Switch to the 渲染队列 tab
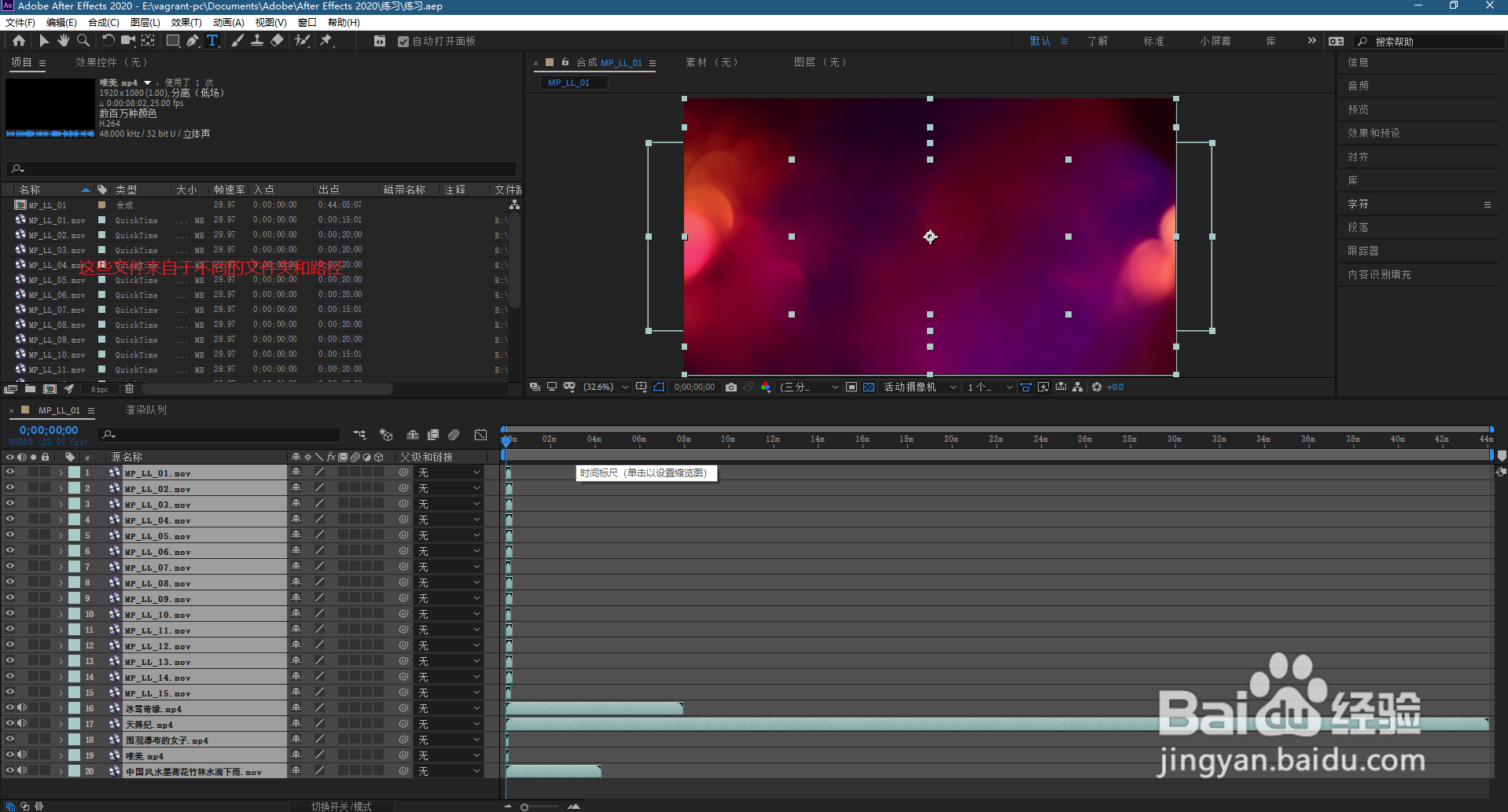Viewport: 1508px width, 812px height. (x=145, y=410)
